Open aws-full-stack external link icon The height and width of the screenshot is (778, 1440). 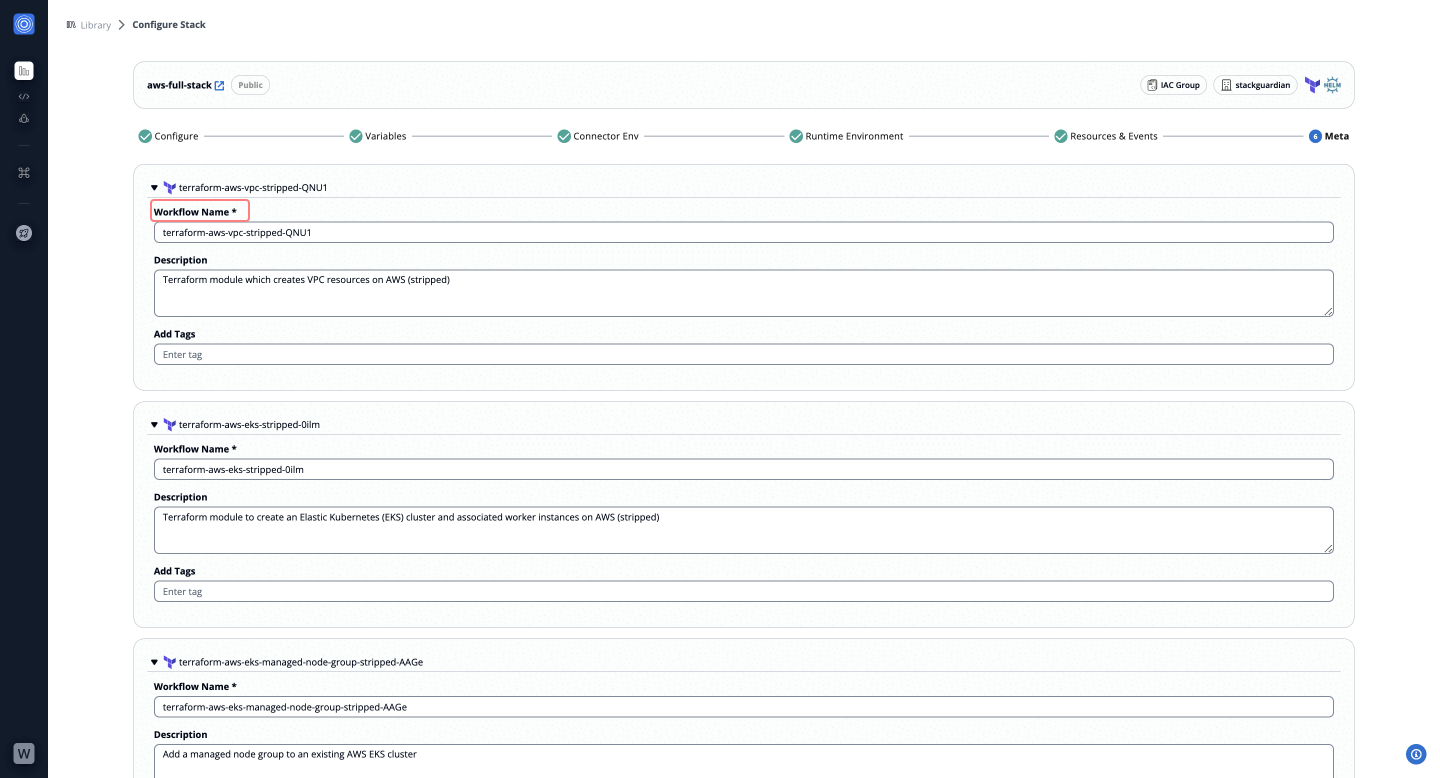pos(220,86)
